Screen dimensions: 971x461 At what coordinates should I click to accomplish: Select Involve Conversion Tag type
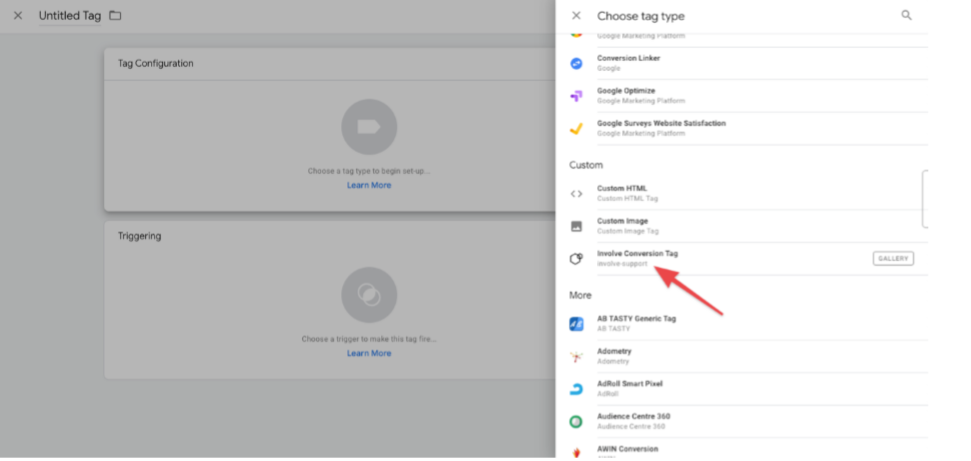pos(748,259)
